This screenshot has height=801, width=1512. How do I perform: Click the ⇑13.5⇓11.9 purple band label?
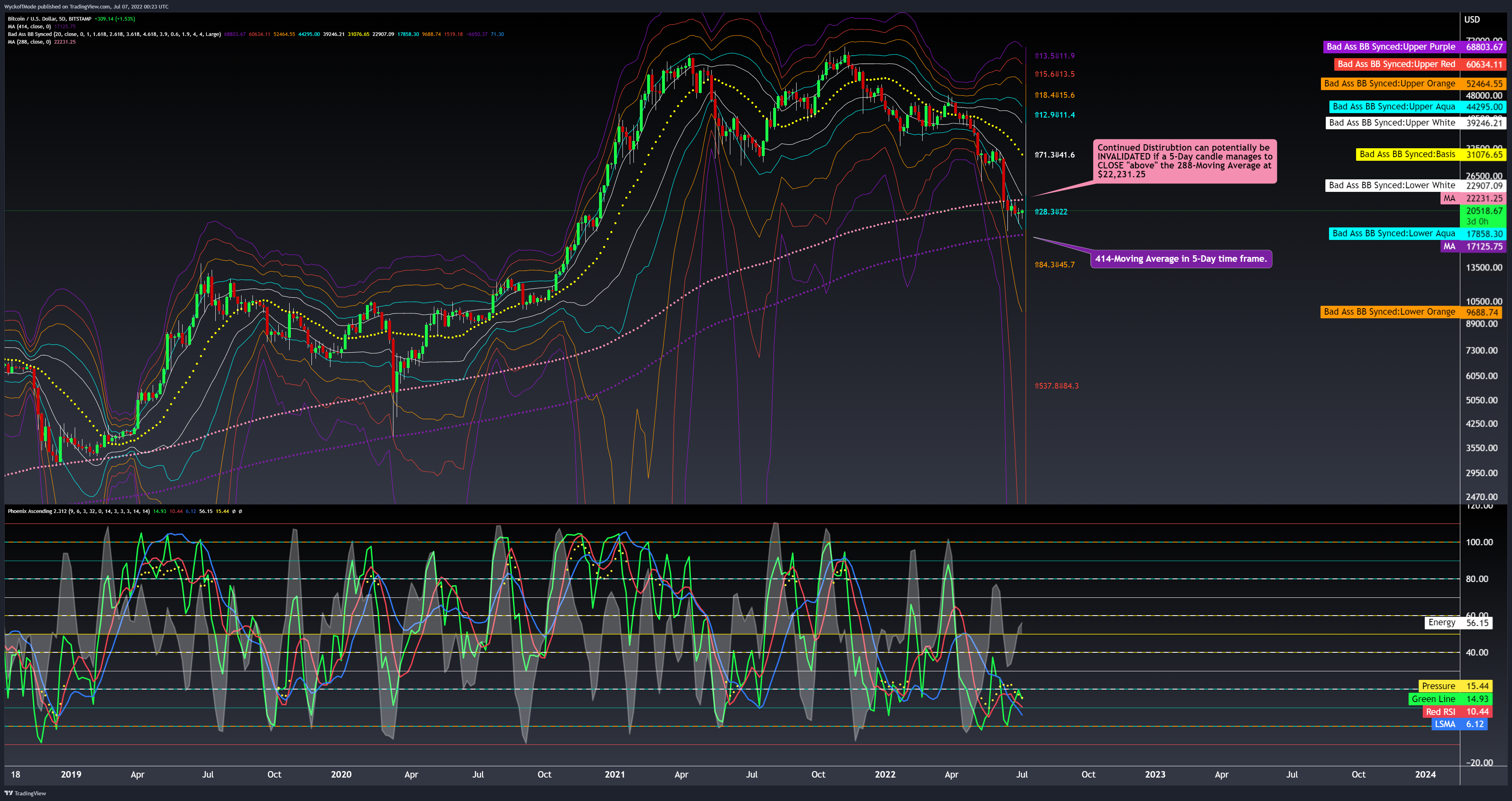(1054, 56)
